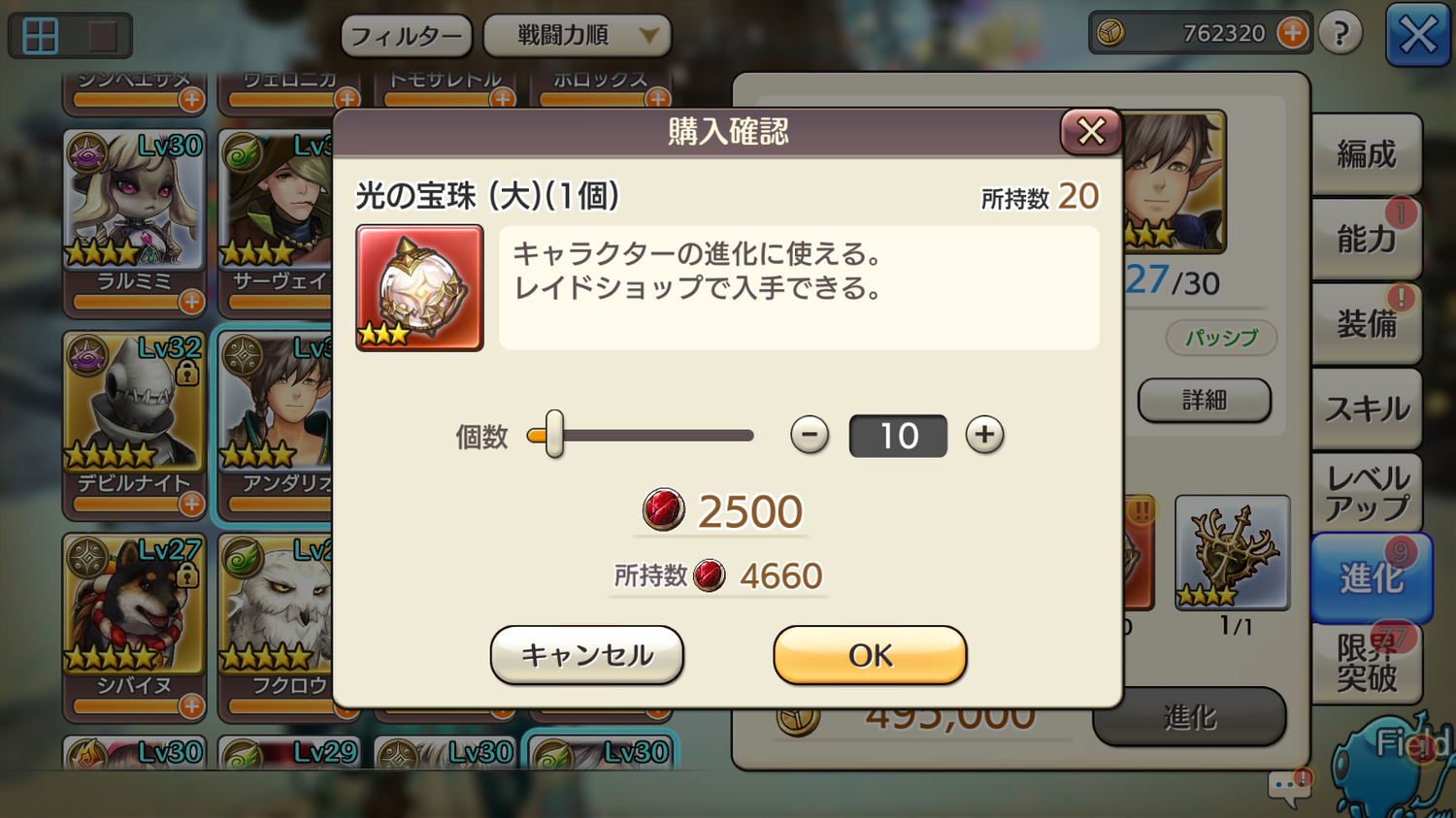
Task: Open the 編成 formation tab
Action: click(1367, 154)
